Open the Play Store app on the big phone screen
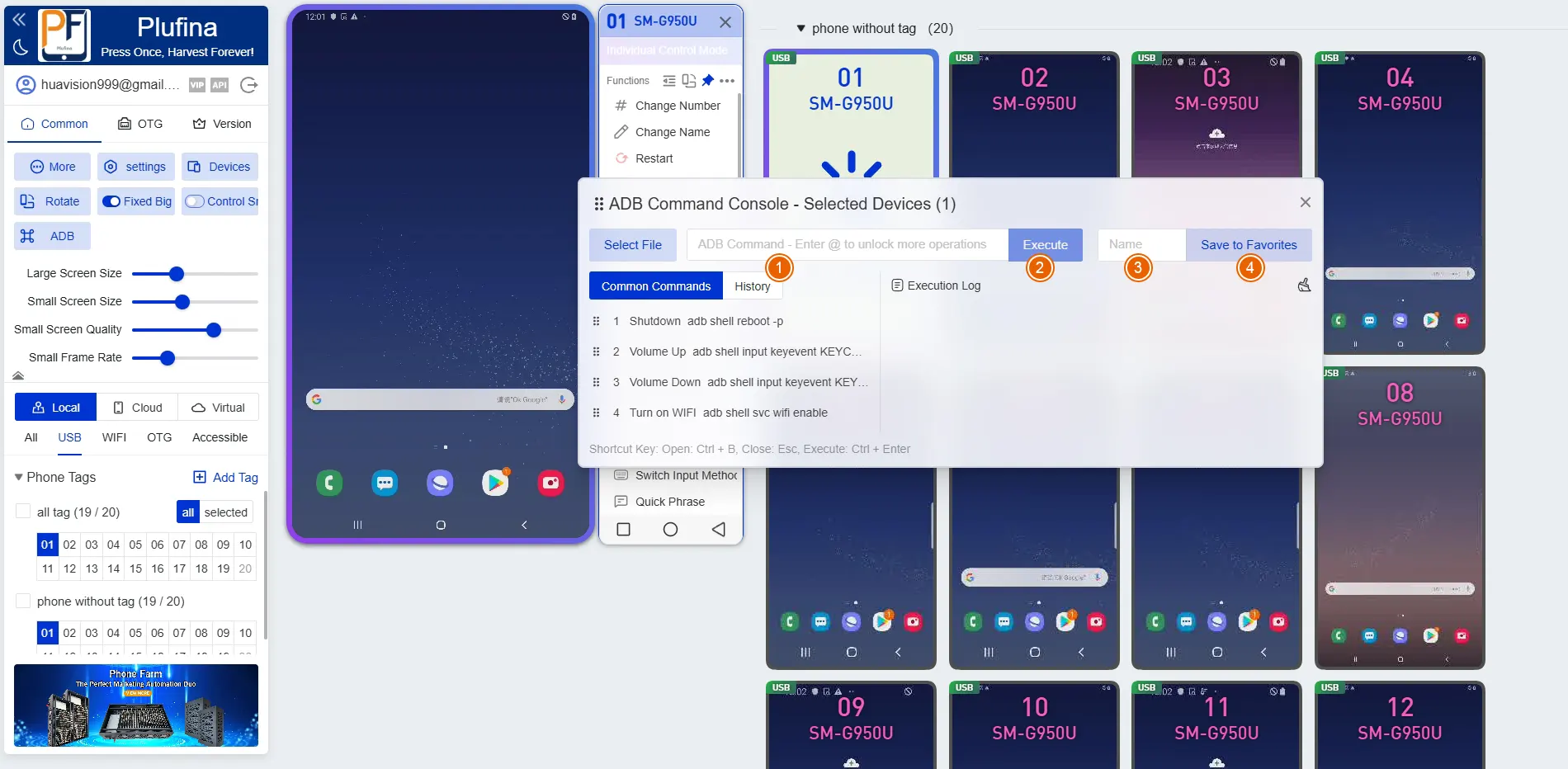Image resolution: width=1568 pixels, height=769 pixels. [x=495, y=482]
